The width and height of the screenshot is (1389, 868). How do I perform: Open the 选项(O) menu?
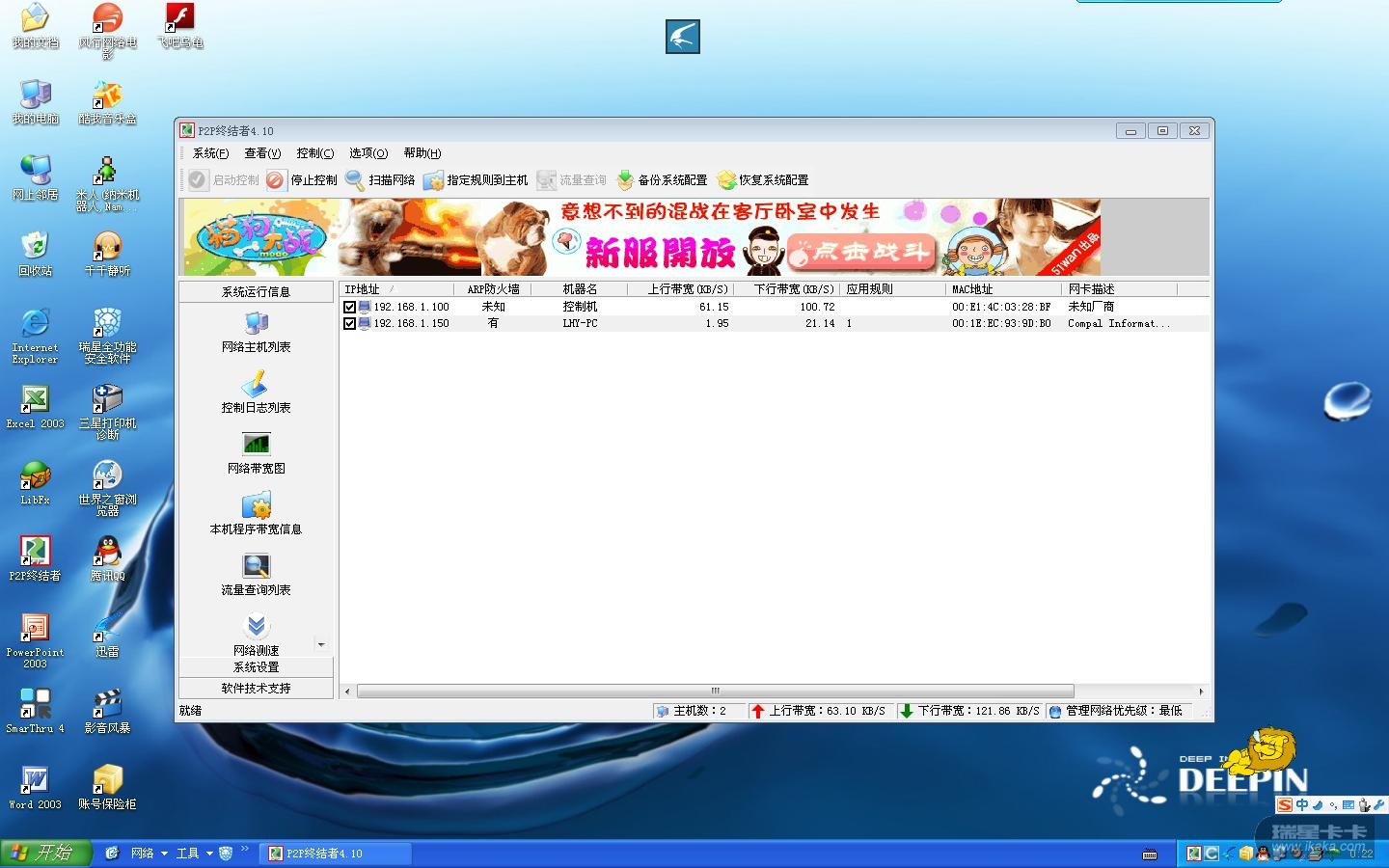(x=368, y=153)
